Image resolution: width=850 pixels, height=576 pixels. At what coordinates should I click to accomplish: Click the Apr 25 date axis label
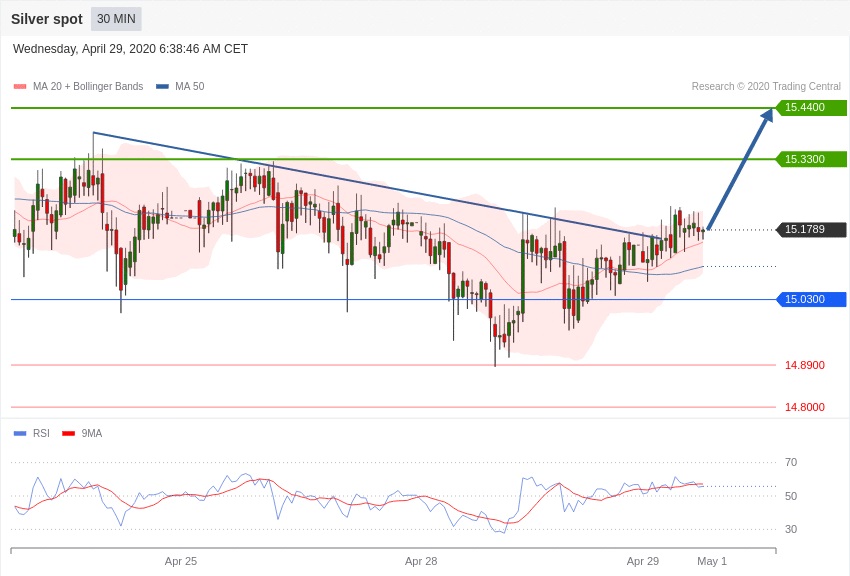[181, 561]
